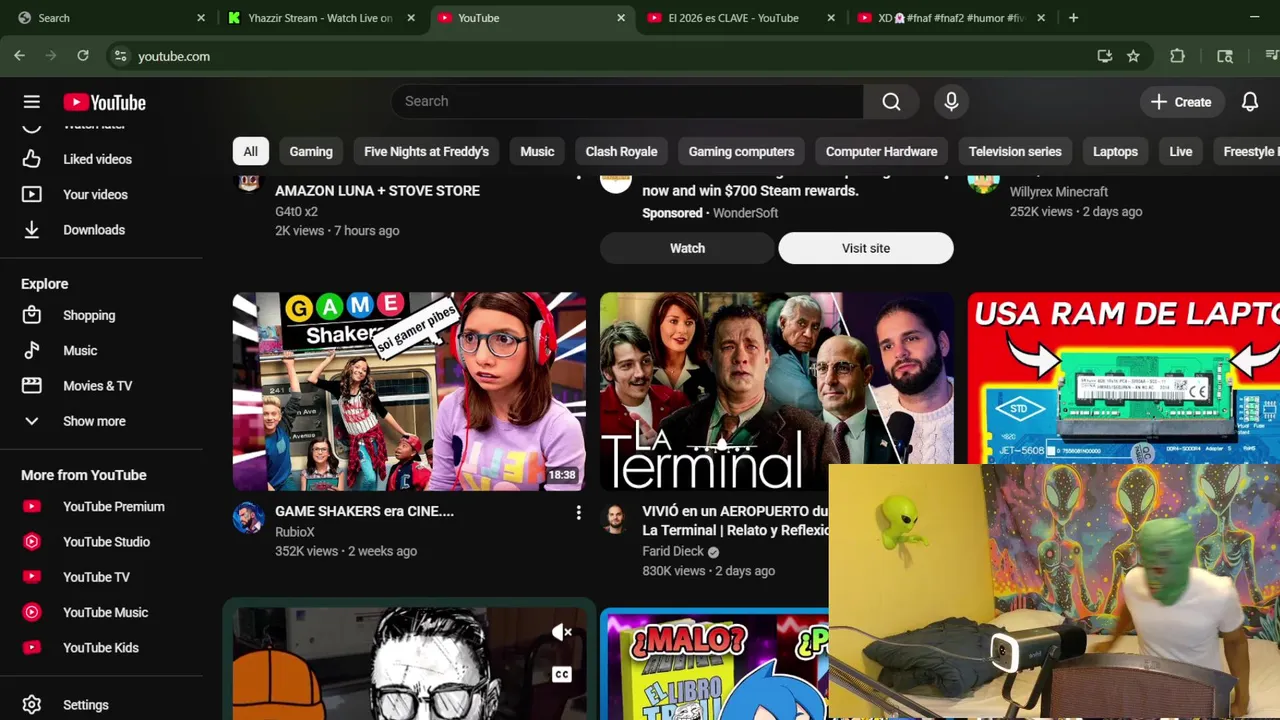Viewport: 1280px width, 720px height.
Task: Open YouTube Studio icon
Action: pos(32,542)
